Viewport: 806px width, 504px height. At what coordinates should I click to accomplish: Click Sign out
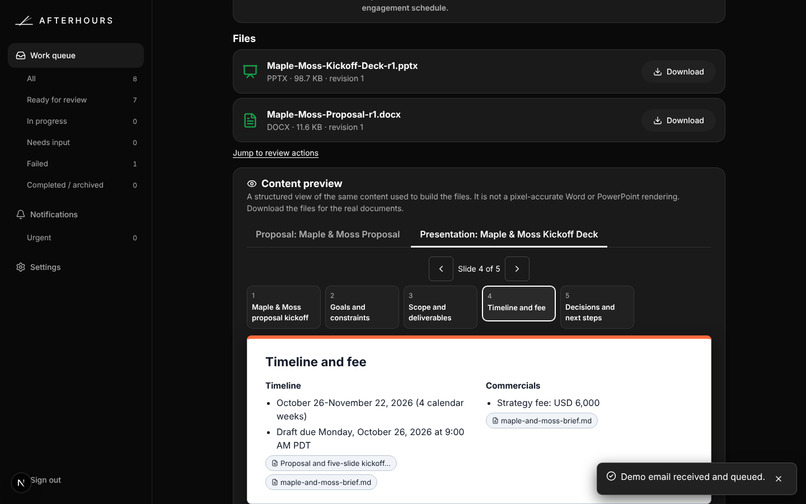click(x=45, y=480)
